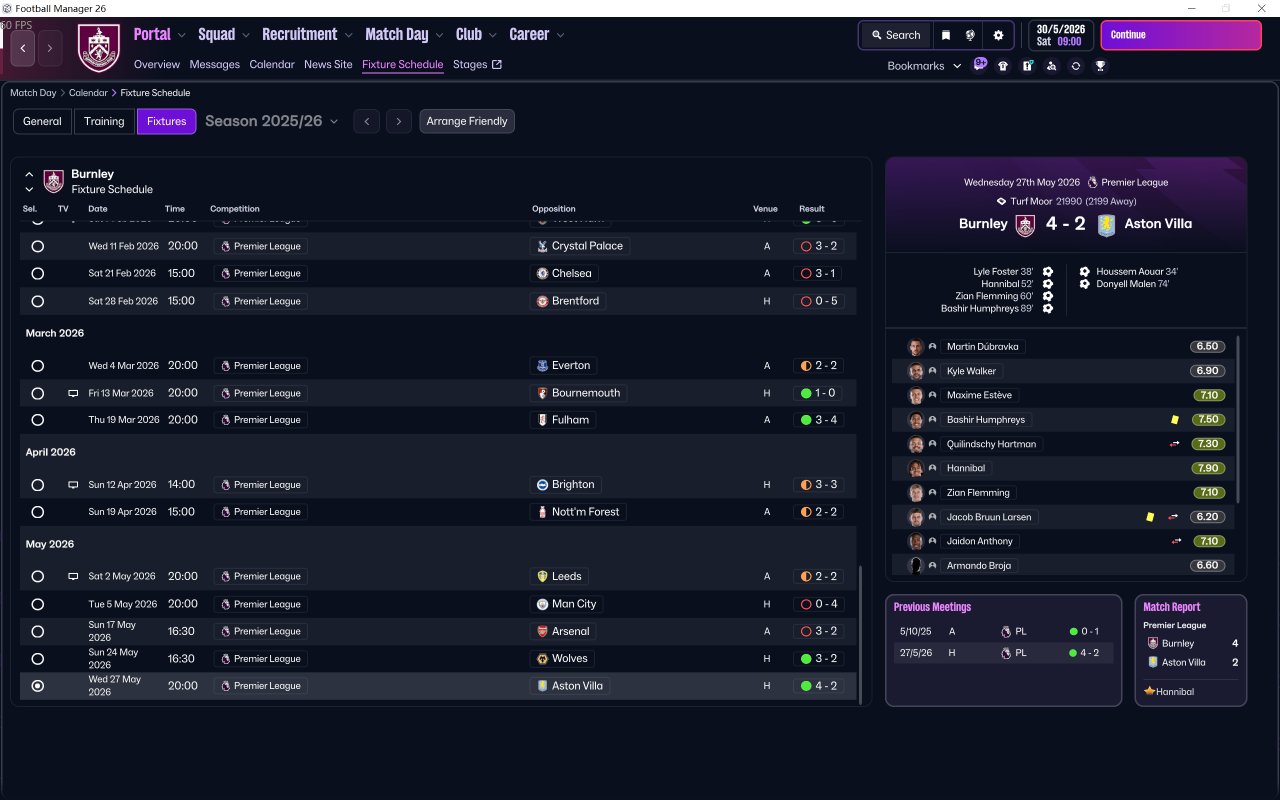Open the 9+ messages notification bubble
This screenshot has width=1280, height=800.
(980, 65)
